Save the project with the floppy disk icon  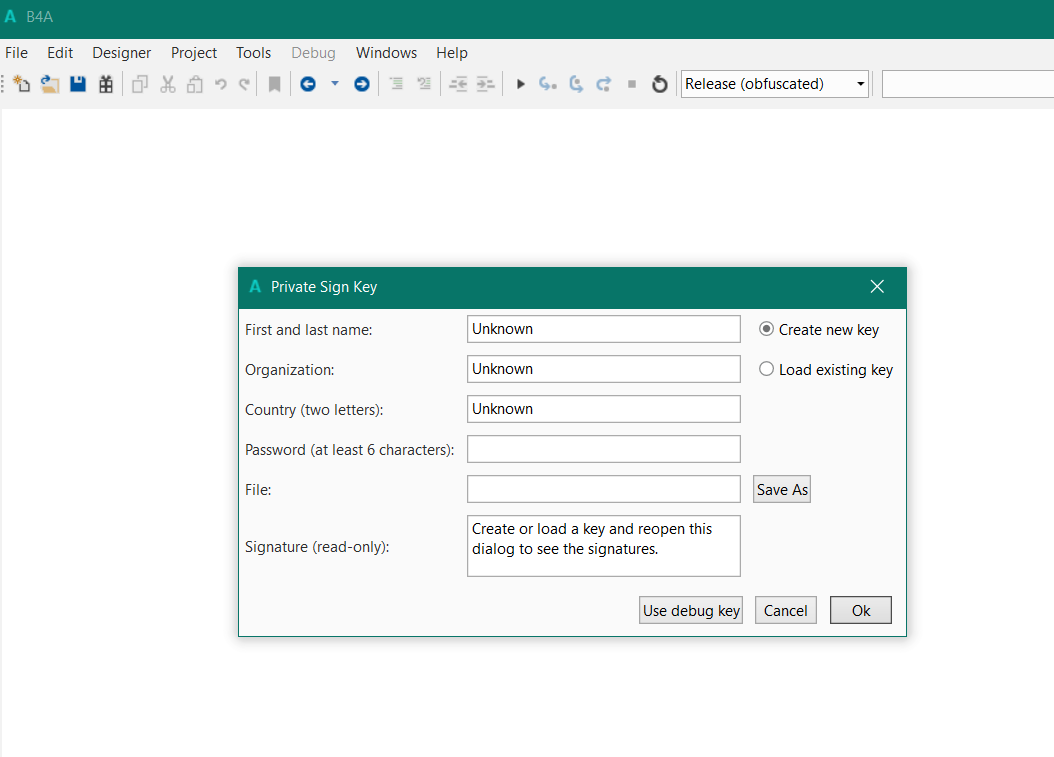(x=78, y=84)
